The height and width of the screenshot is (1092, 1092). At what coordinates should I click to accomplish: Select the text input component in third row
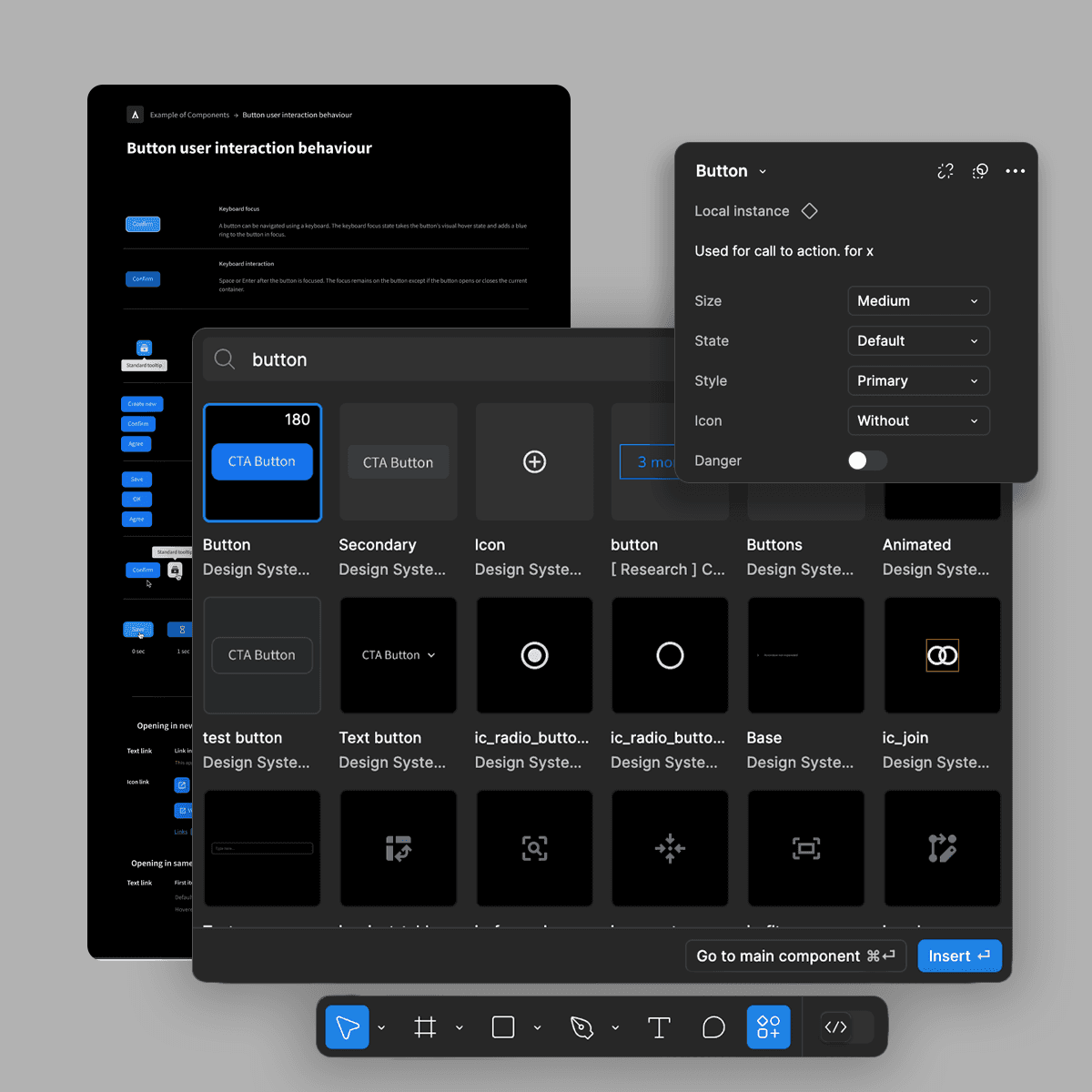(262, 848)
